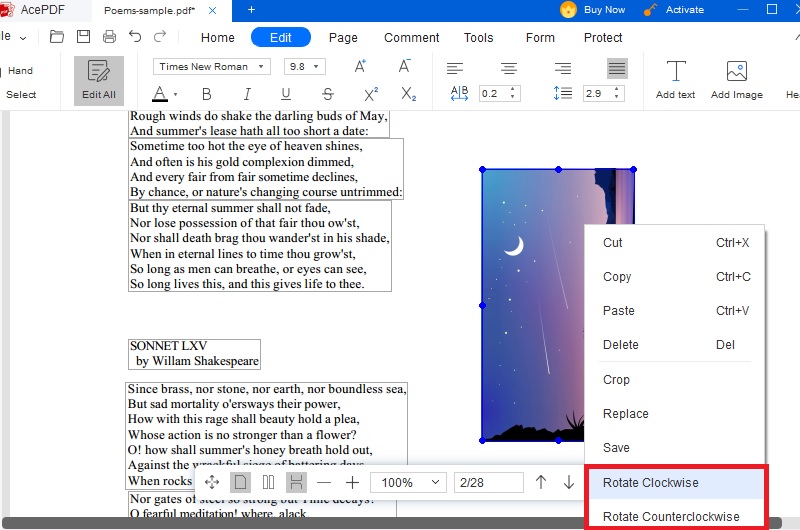Apply bold formatting
Screen dimensions: 800x530
coord(206,94)
